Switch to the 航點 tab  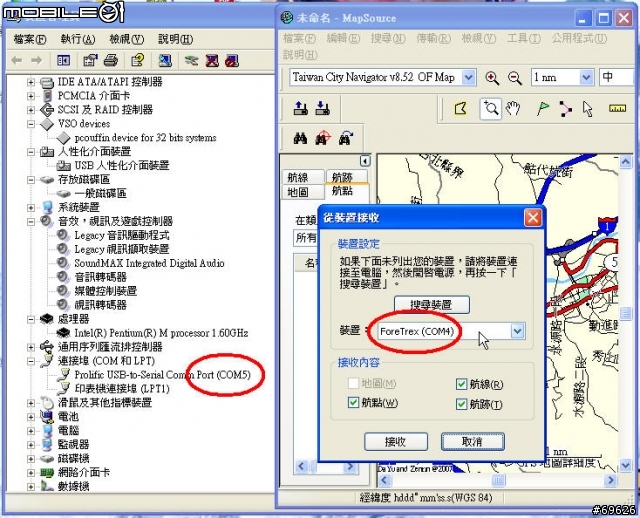click(347, 191)
